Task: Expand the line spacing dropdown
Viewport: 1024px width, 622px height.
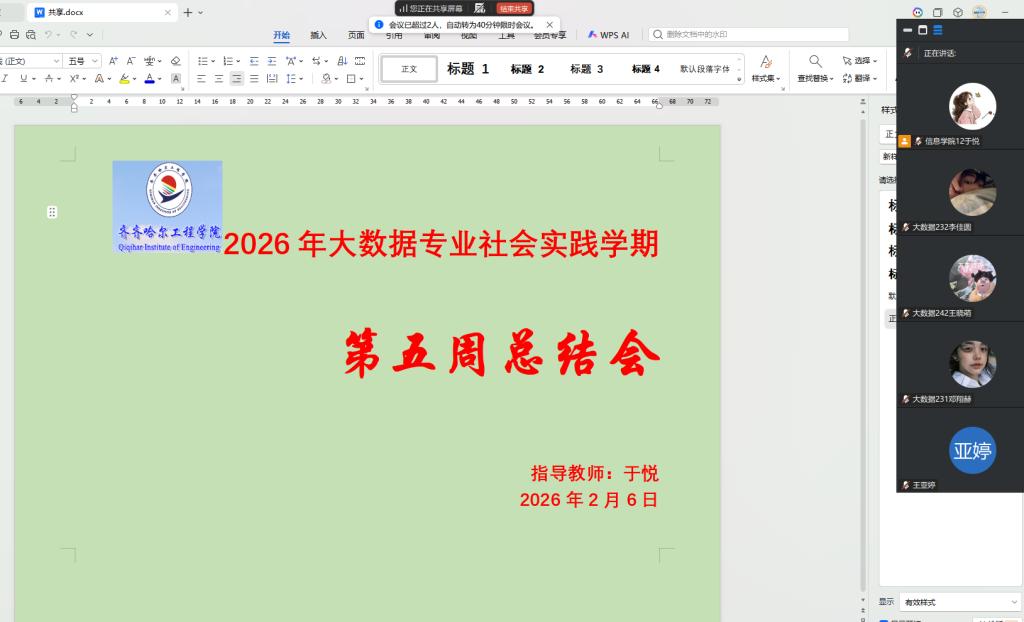Action: point(301,78)
